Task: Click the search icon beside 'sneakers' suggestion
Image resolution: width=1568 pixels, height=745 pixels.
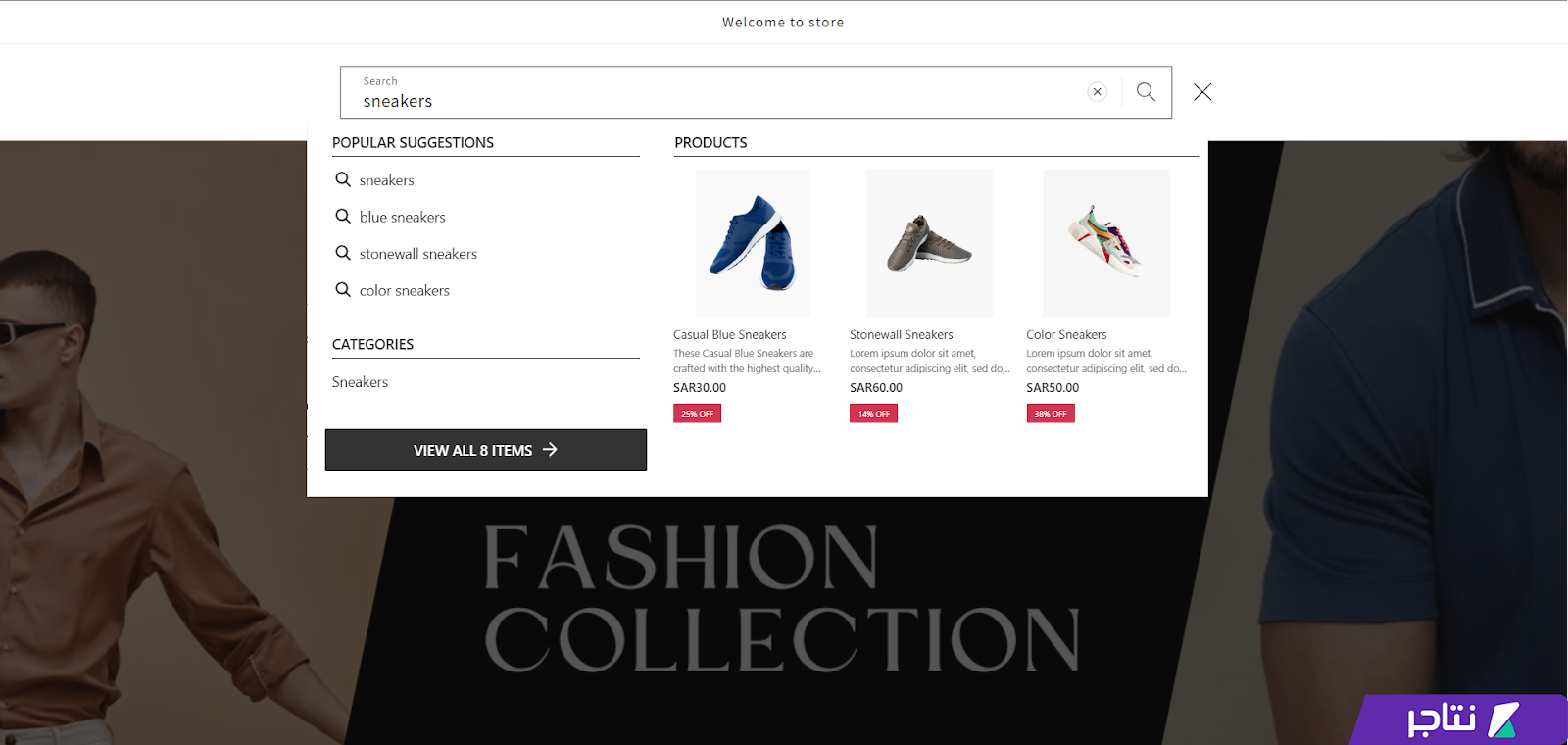Action: pyautogui.click(x=343, y=179)
